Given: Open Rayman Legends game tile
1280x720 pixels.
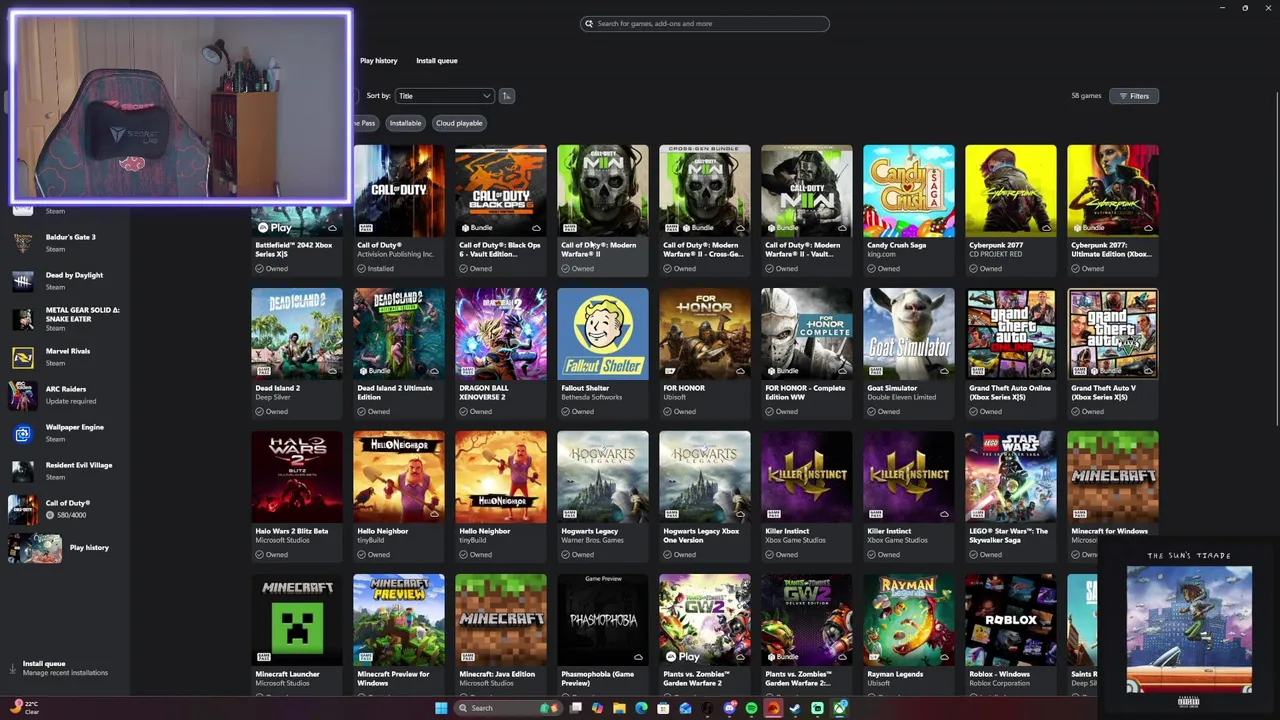Looking at the screenshot, I should [908, 635].
